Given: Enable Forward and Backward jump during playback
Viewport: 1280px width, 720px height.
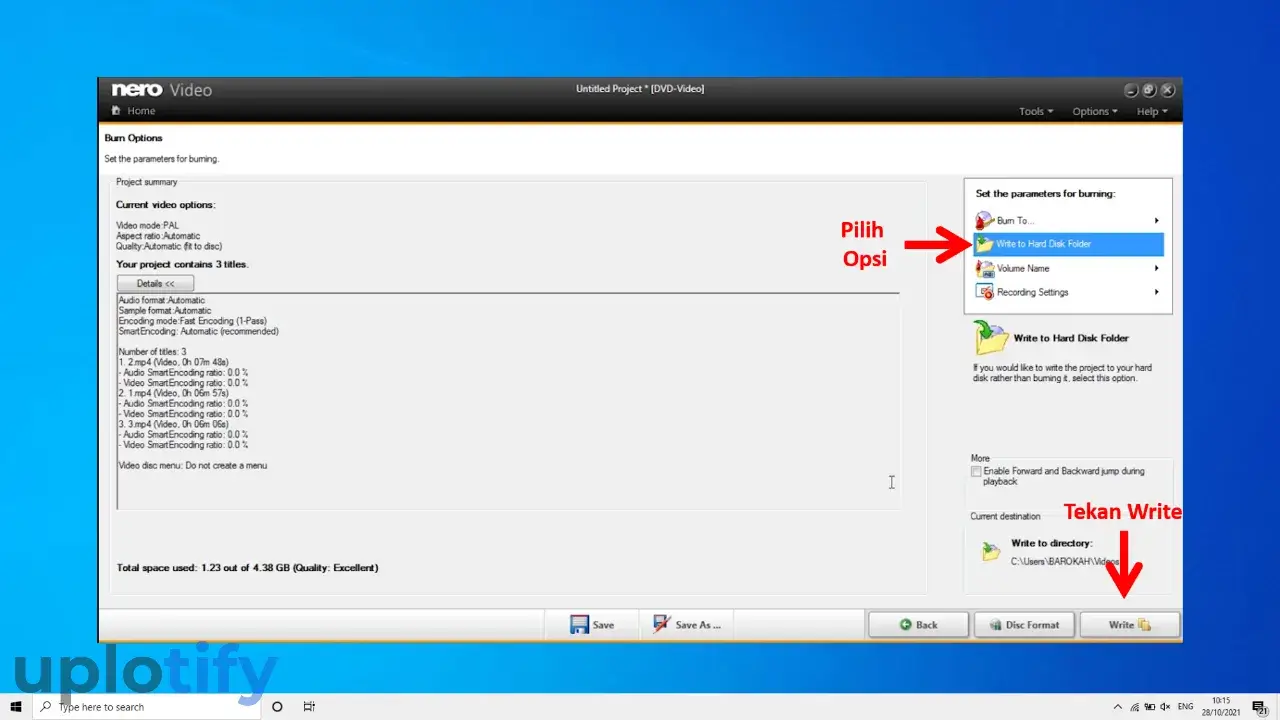Looking at the screenshot, I should click(x=977, y=471).
